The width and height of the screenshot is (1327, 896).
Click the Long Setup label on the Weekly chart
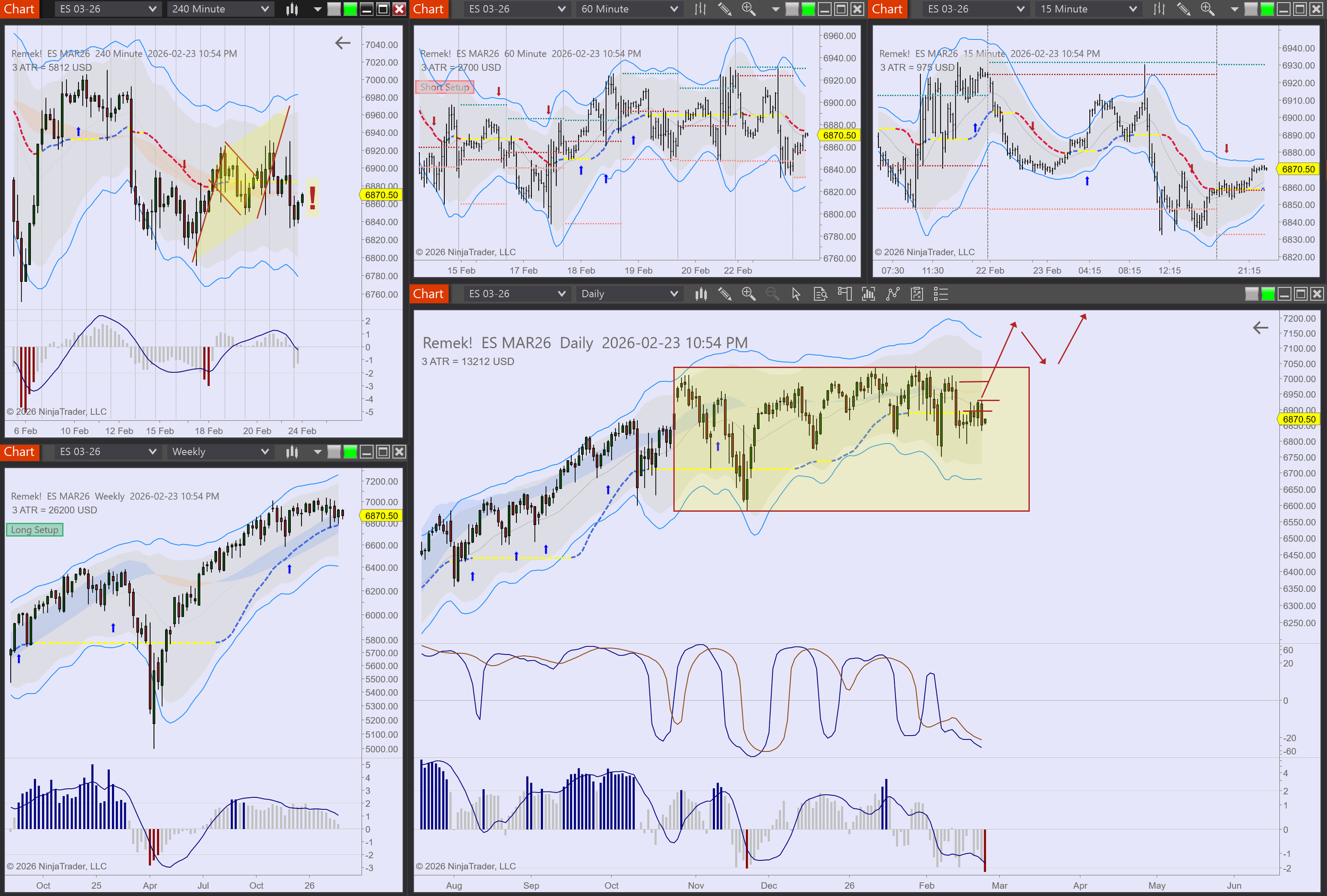tap(35, 530)
